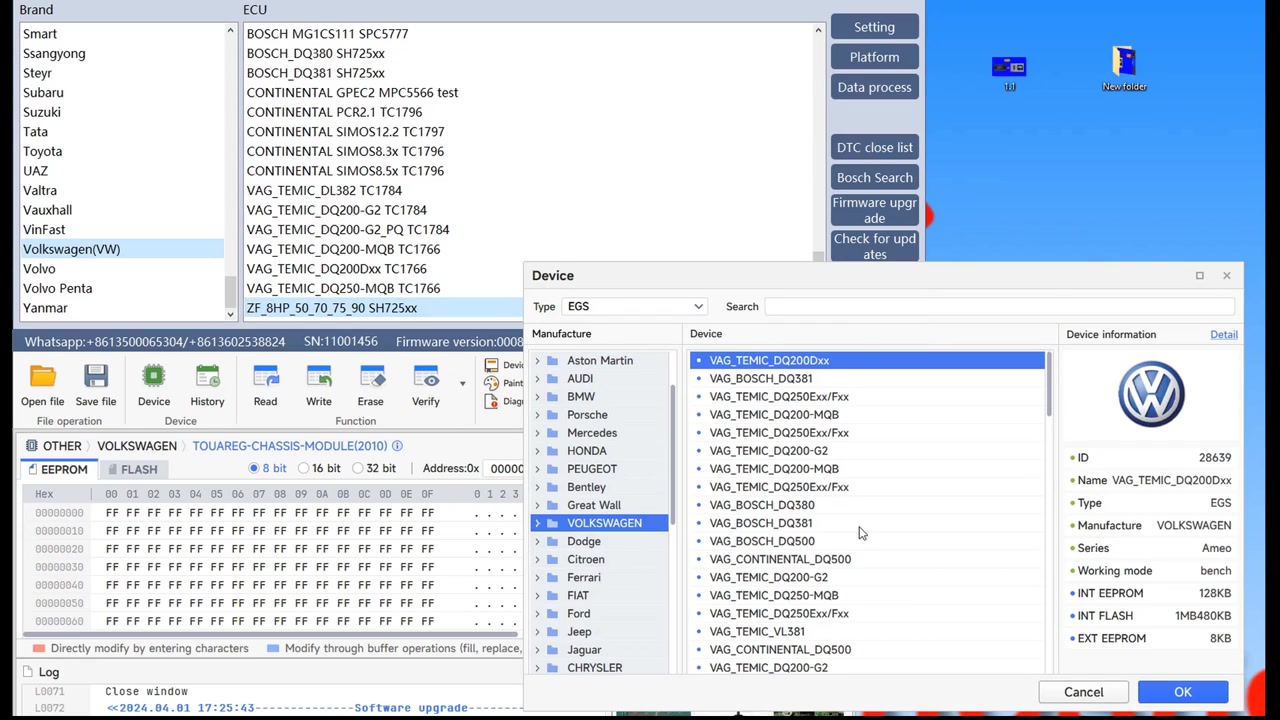Click the info icon beside TOUAREG-CHASSIS-MODULE(2010)
The height and width of the screenshot is (720, 1280).
pos(397,446)
